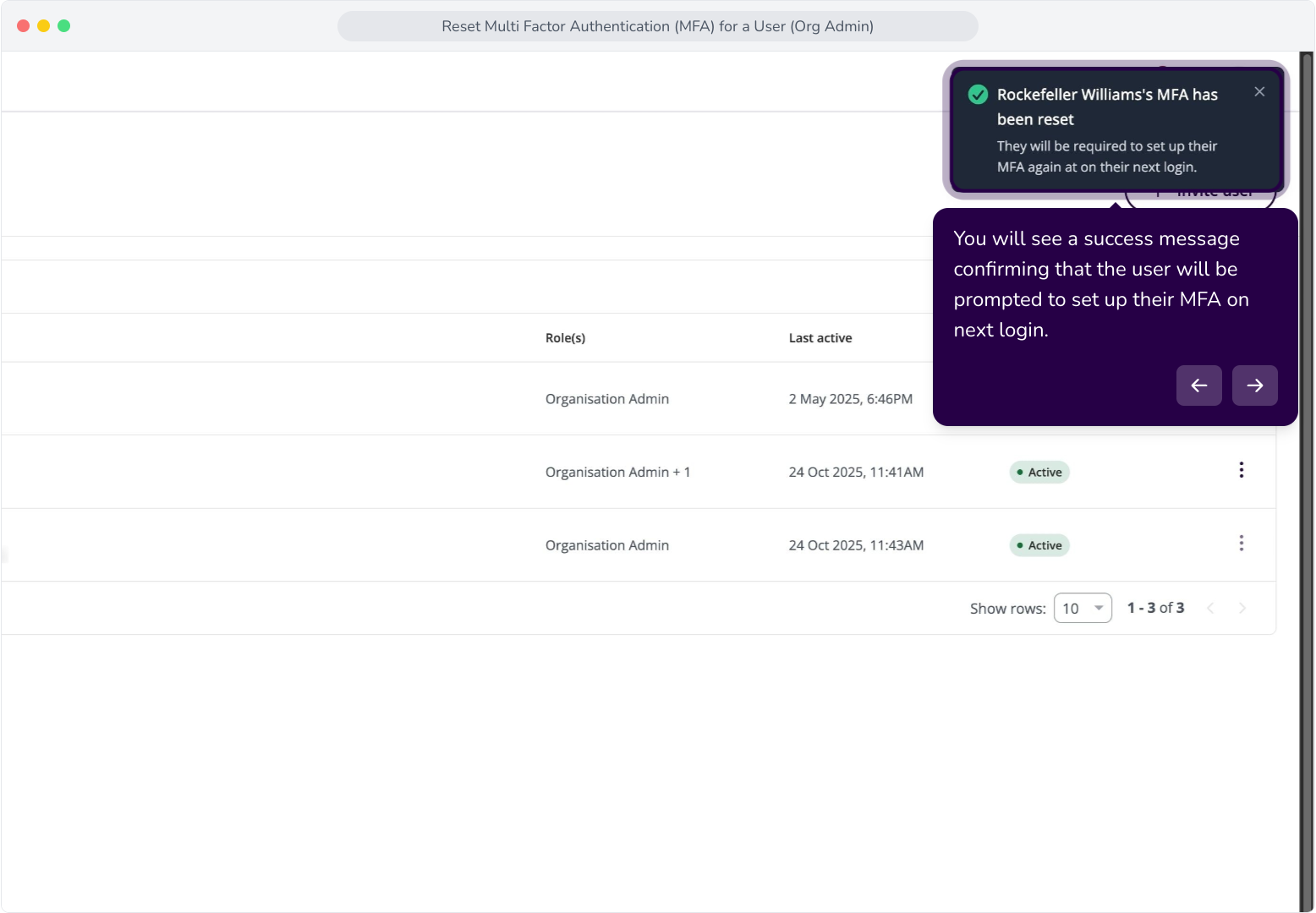The image size is (1316, 913).
Task: Go to previous page of users
Action: coord(1210,608)
